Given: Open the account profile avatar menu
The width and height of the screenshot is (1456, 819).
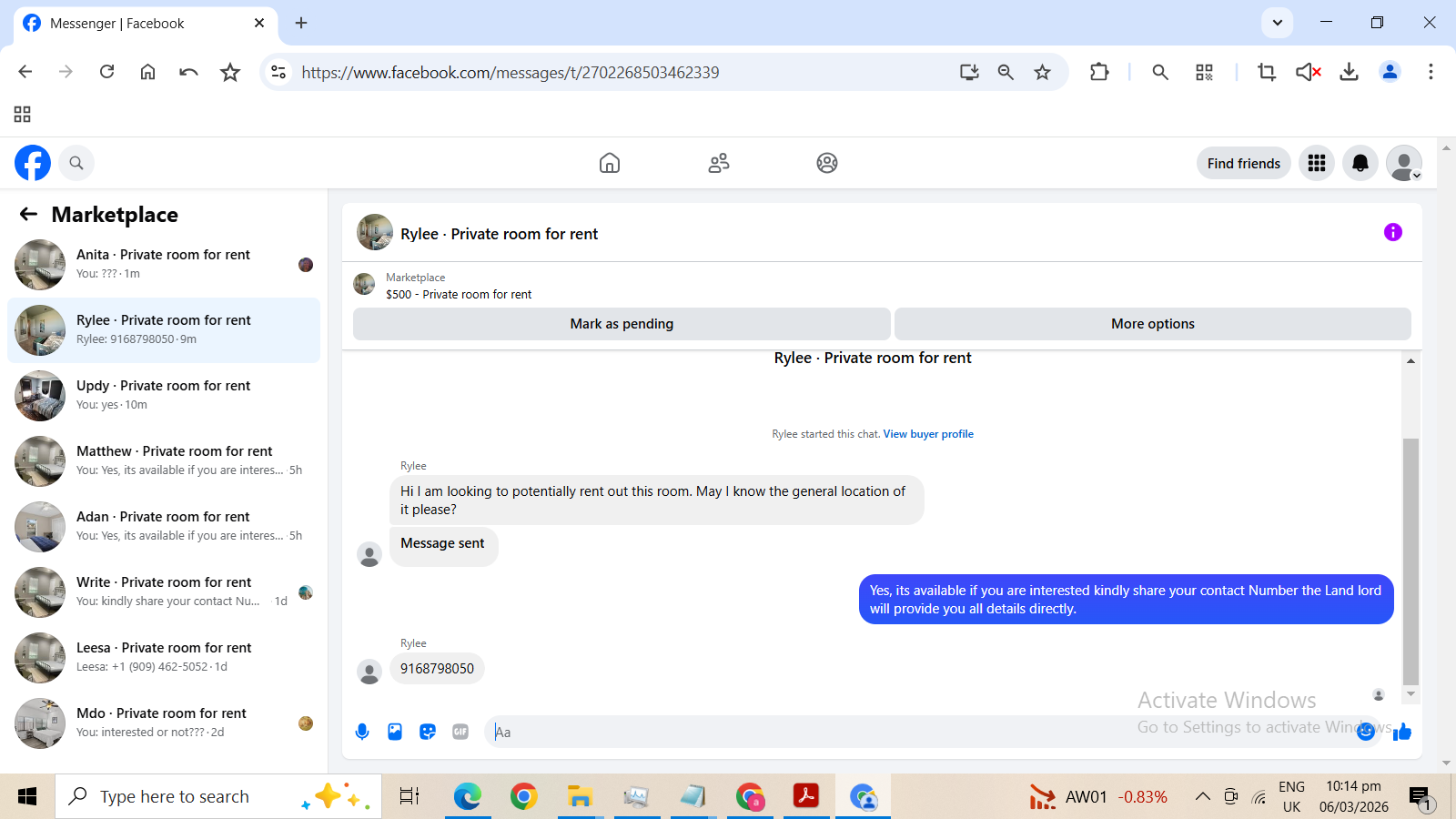Looking at the screenshot, I should pyautogui.click(x=1404, y=163).
